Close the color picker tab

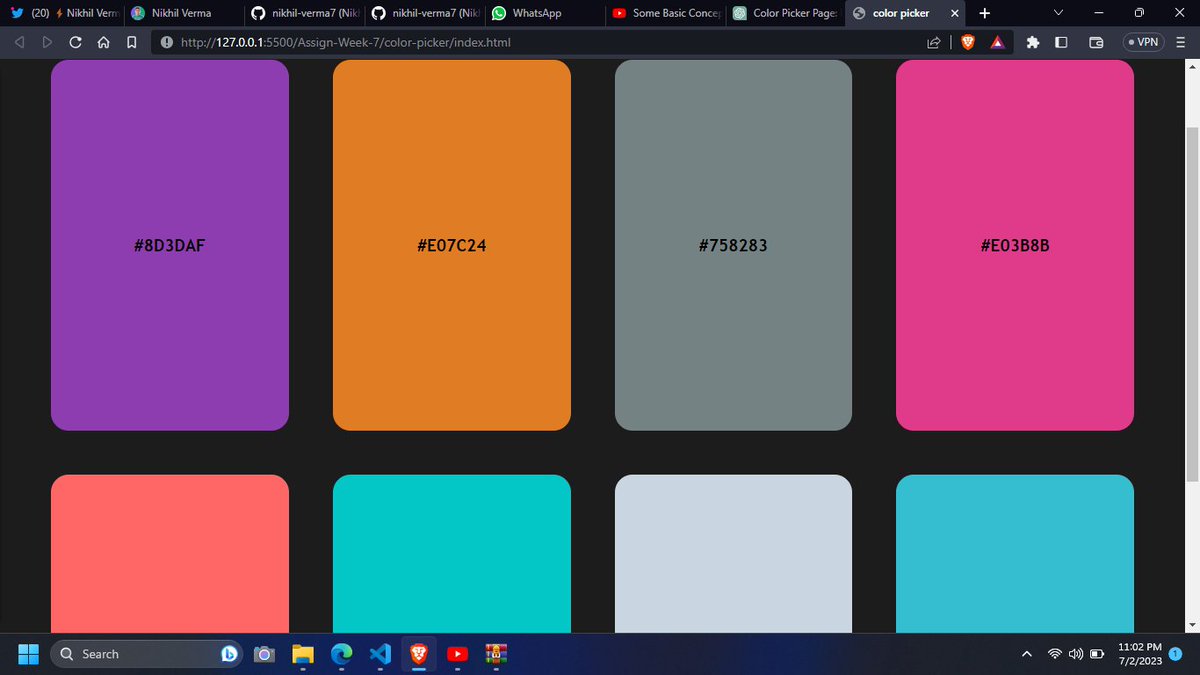[x=954, y=13]
